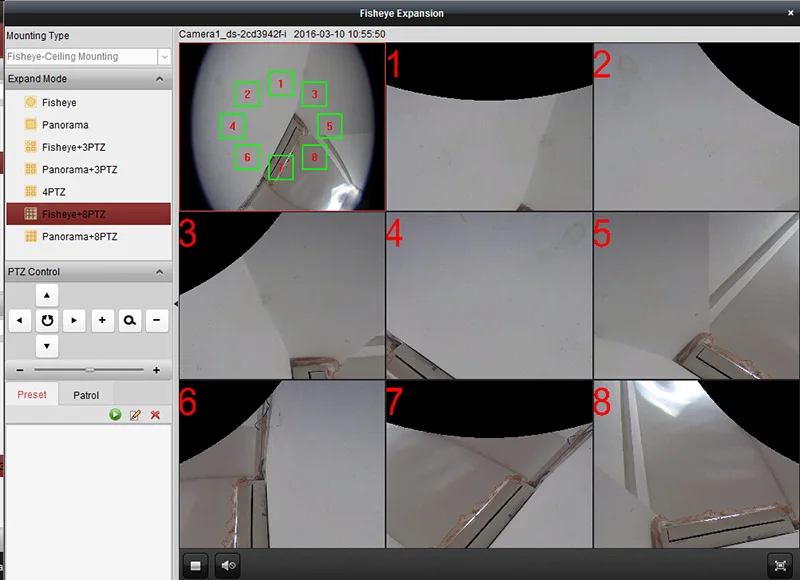Click the PTZ magnifier zoom icon
The height and width of the screenshot is (580, 800).
(x=130, y=320)
